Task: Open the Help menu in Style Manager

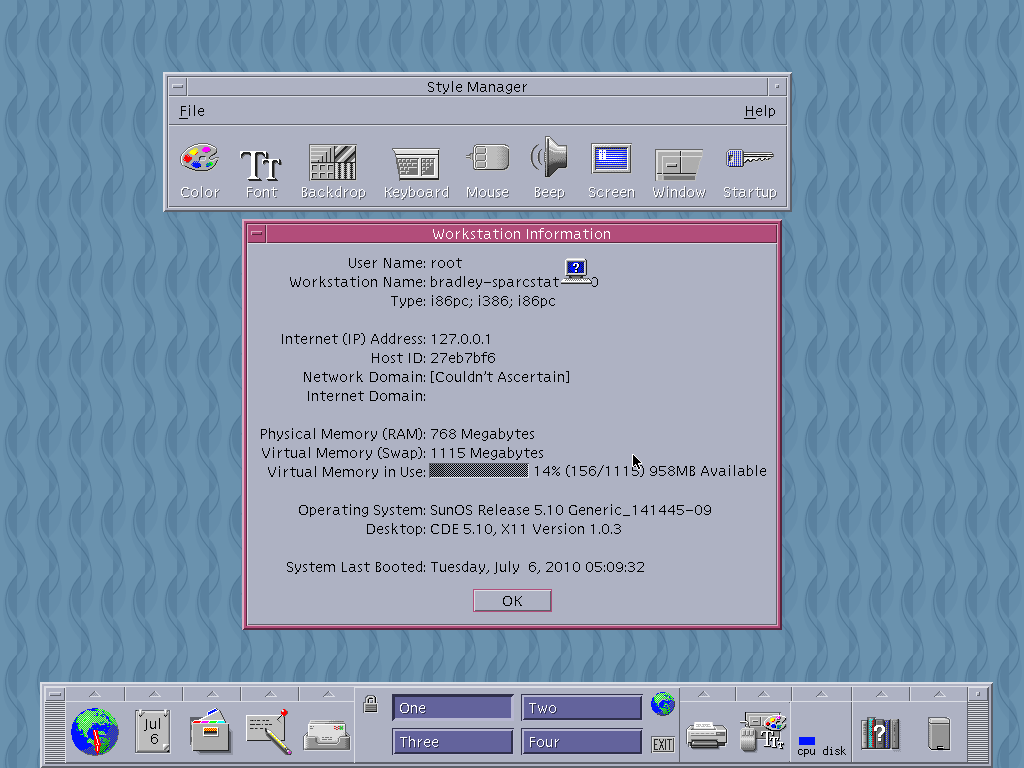Action: [x=760, y=111]
